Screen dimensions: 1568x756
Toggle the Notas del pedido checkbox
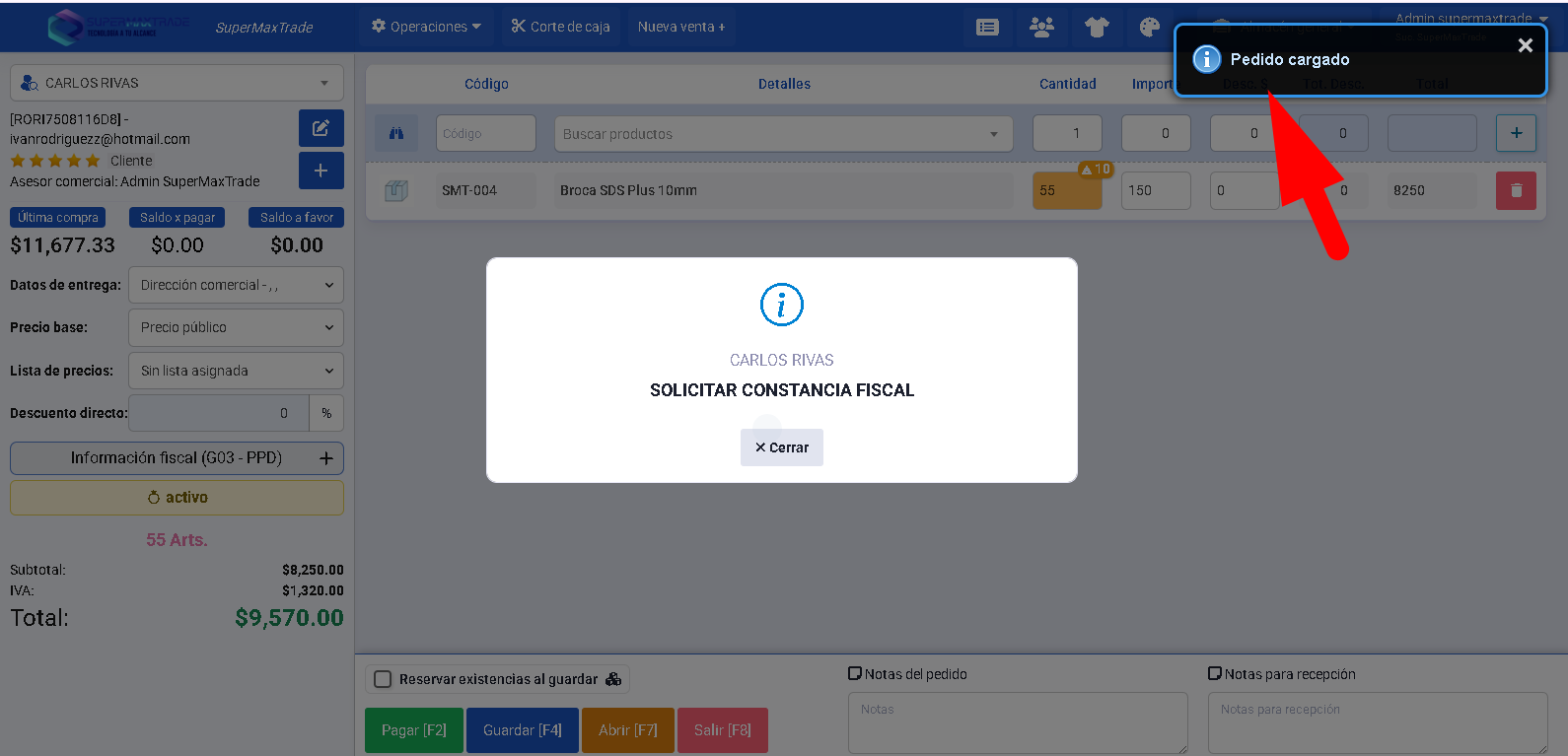(x=855, y=673)
